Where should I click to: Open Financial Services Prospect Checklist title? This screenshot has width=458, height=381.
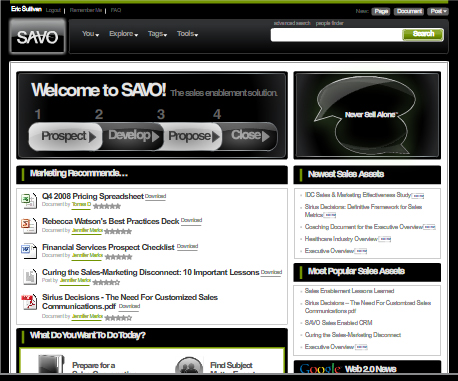click(108, 247)
